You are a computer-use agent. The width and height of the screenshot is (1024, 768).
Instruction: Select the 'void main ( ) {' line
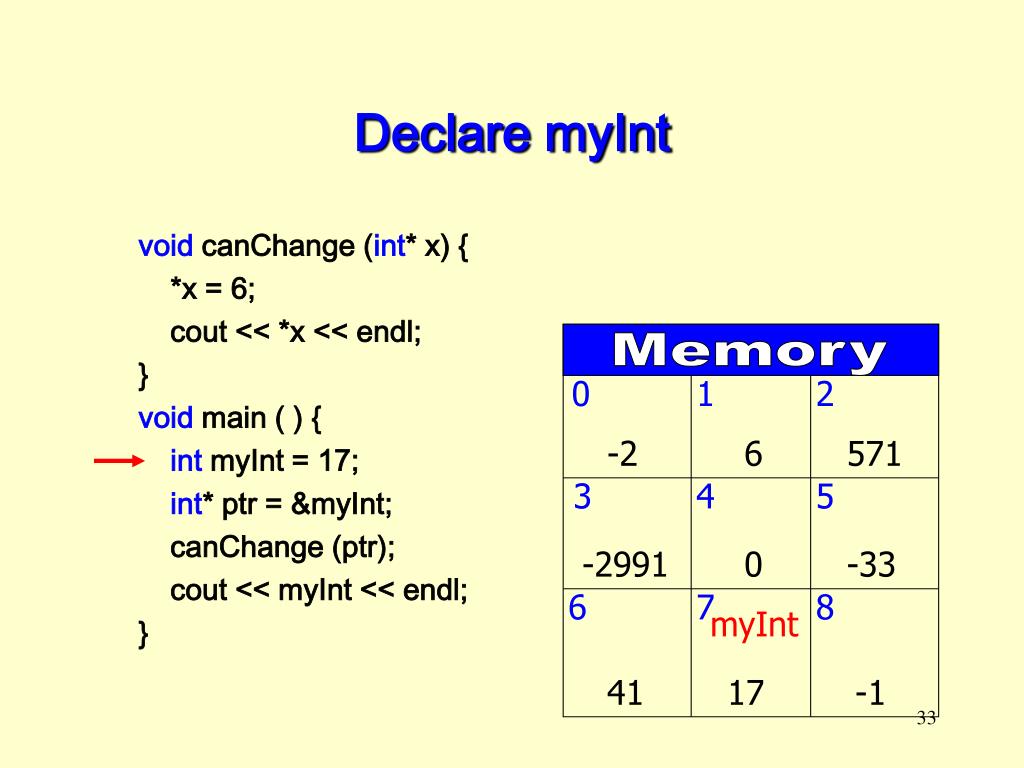(229, 419)
